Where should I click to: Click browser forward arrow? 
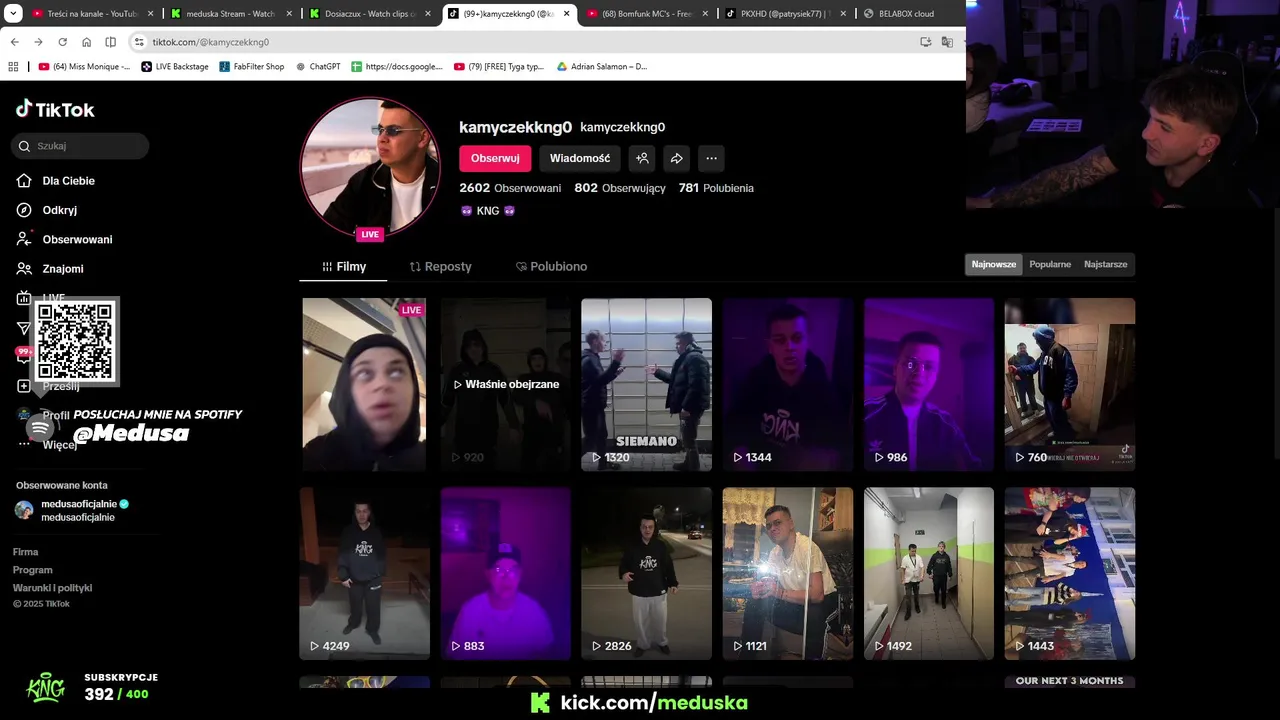(38, 42)
